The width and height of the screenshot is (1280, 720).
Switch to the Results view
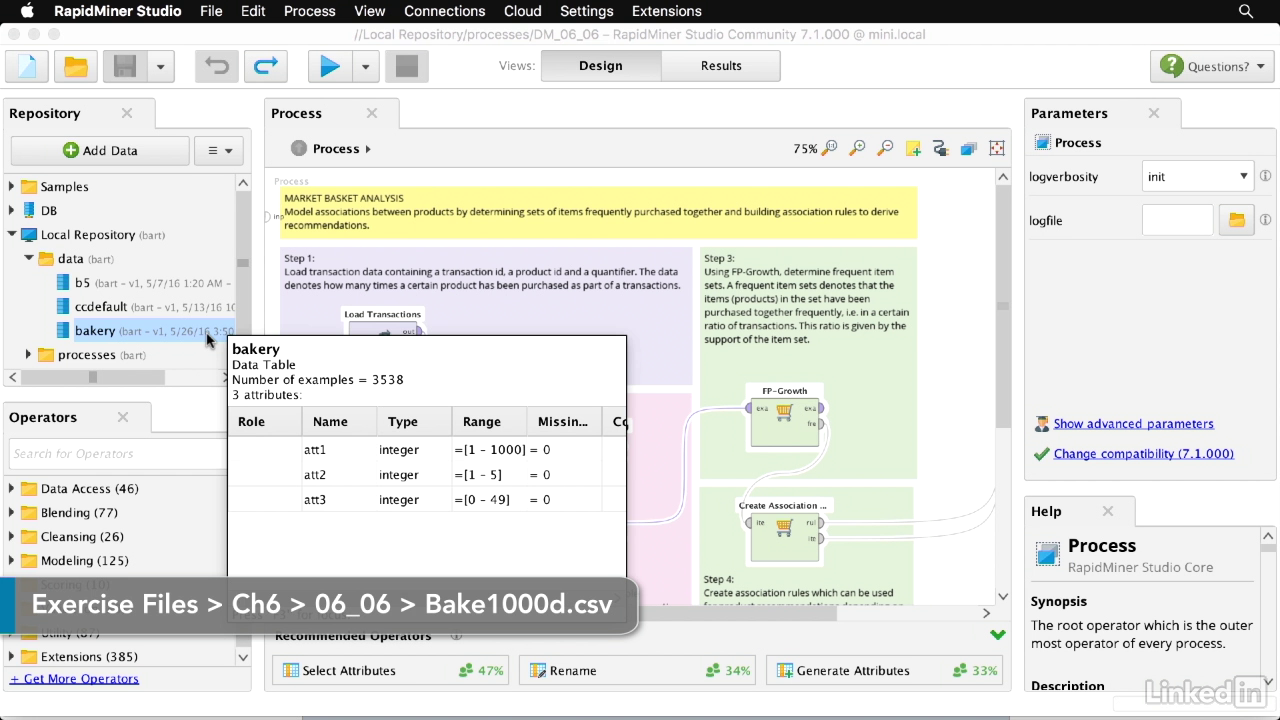(720, 66)
